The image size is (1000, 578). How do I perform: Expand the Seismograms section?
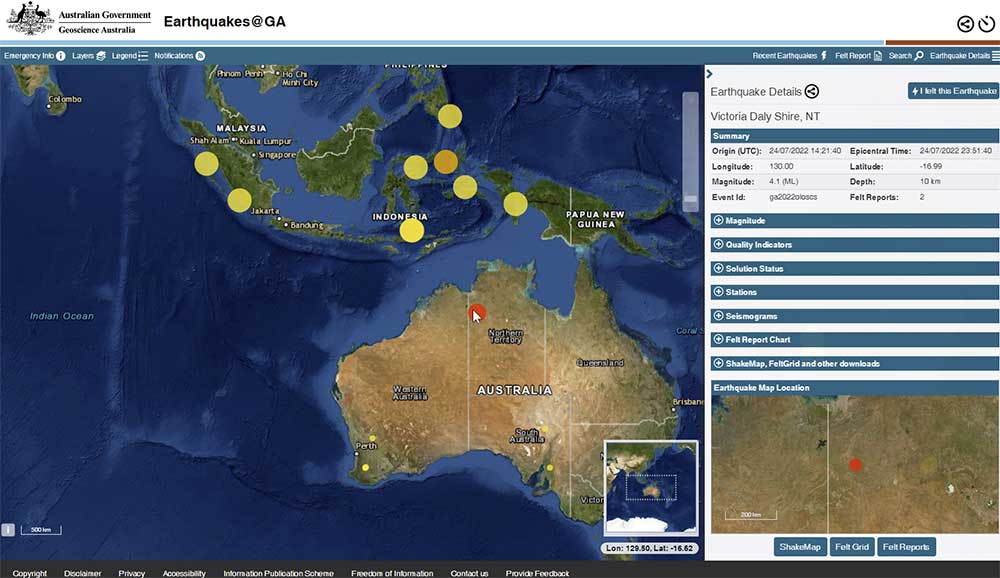coord(855,316)
